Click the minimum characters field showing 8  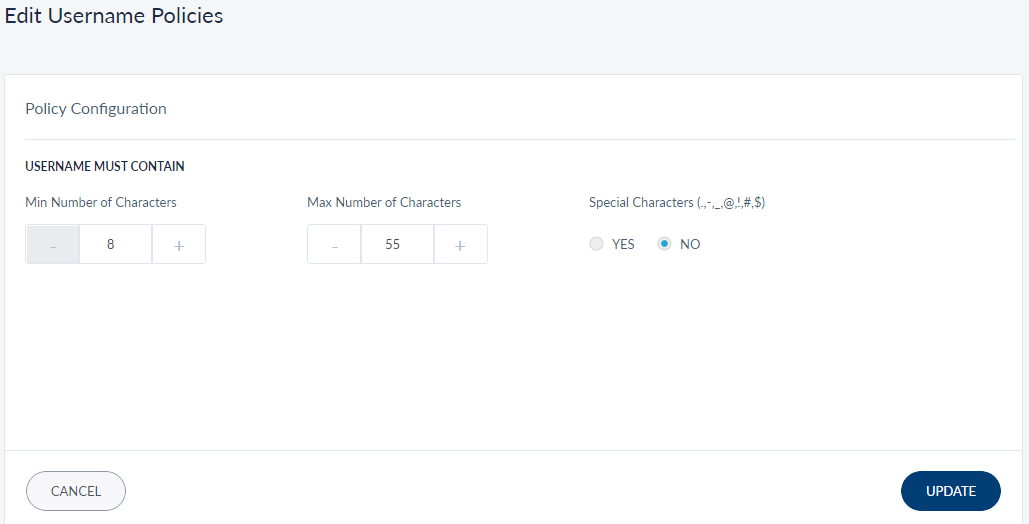point(115,244)
